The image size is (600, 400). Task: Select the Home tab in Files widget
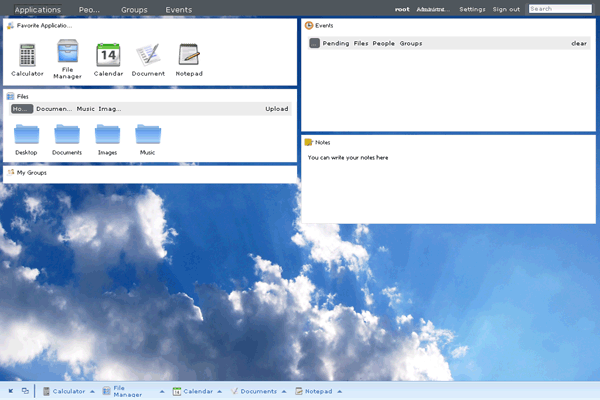coord(22,109)
